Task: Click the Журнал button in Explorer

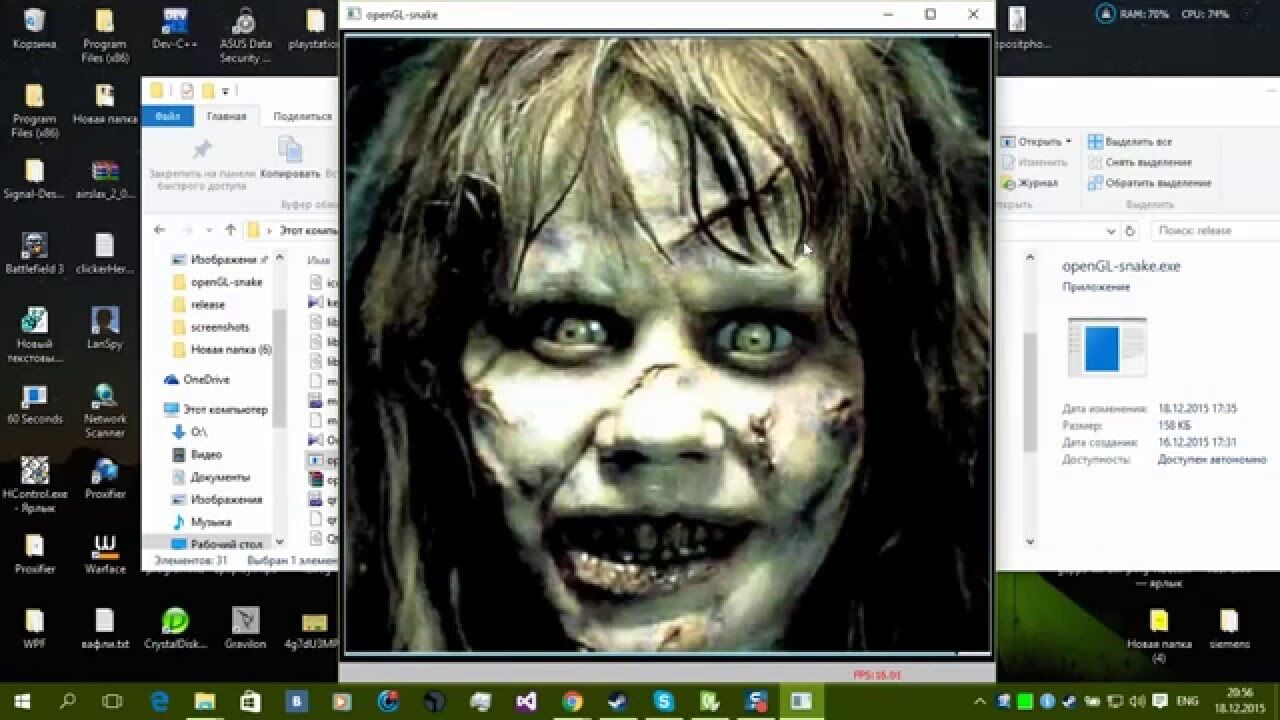Action: click(1029, 183)
